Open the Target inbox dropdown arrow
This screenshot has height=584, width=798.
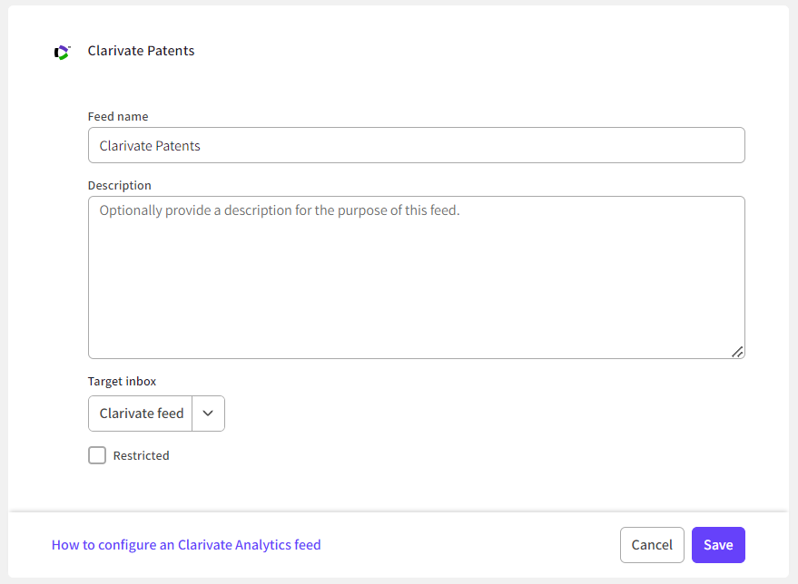tap(208, 414)
